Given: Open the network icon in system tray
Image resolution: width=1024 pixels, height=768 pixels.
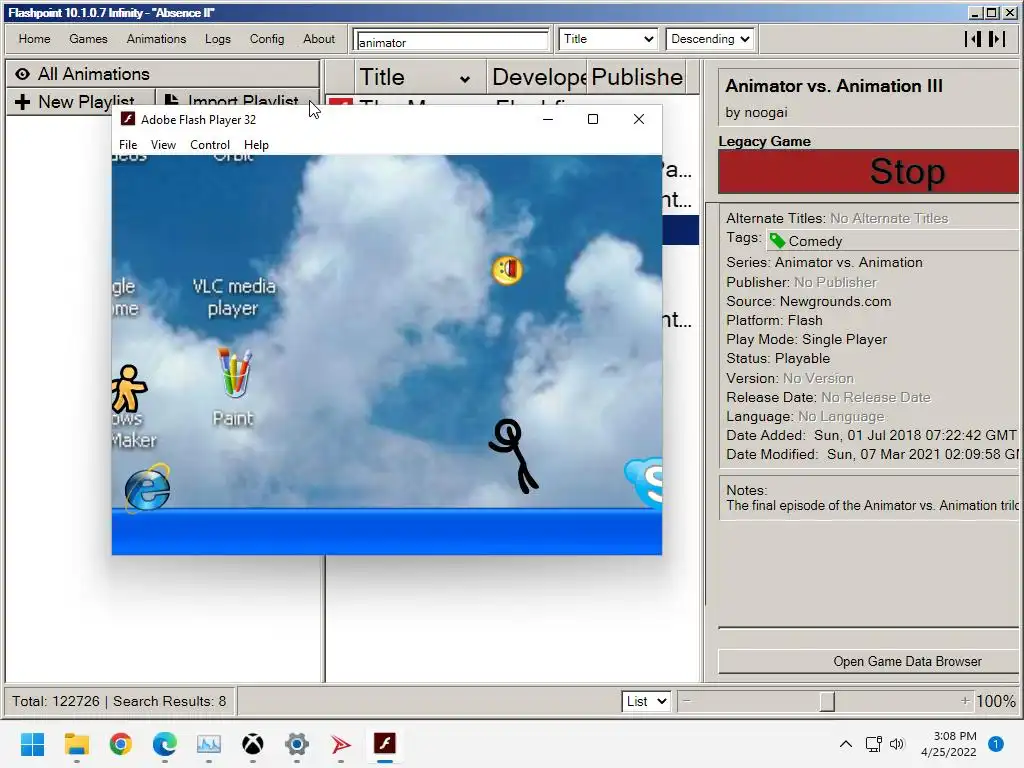Looking at the screenshot, I should click(873, 744).
